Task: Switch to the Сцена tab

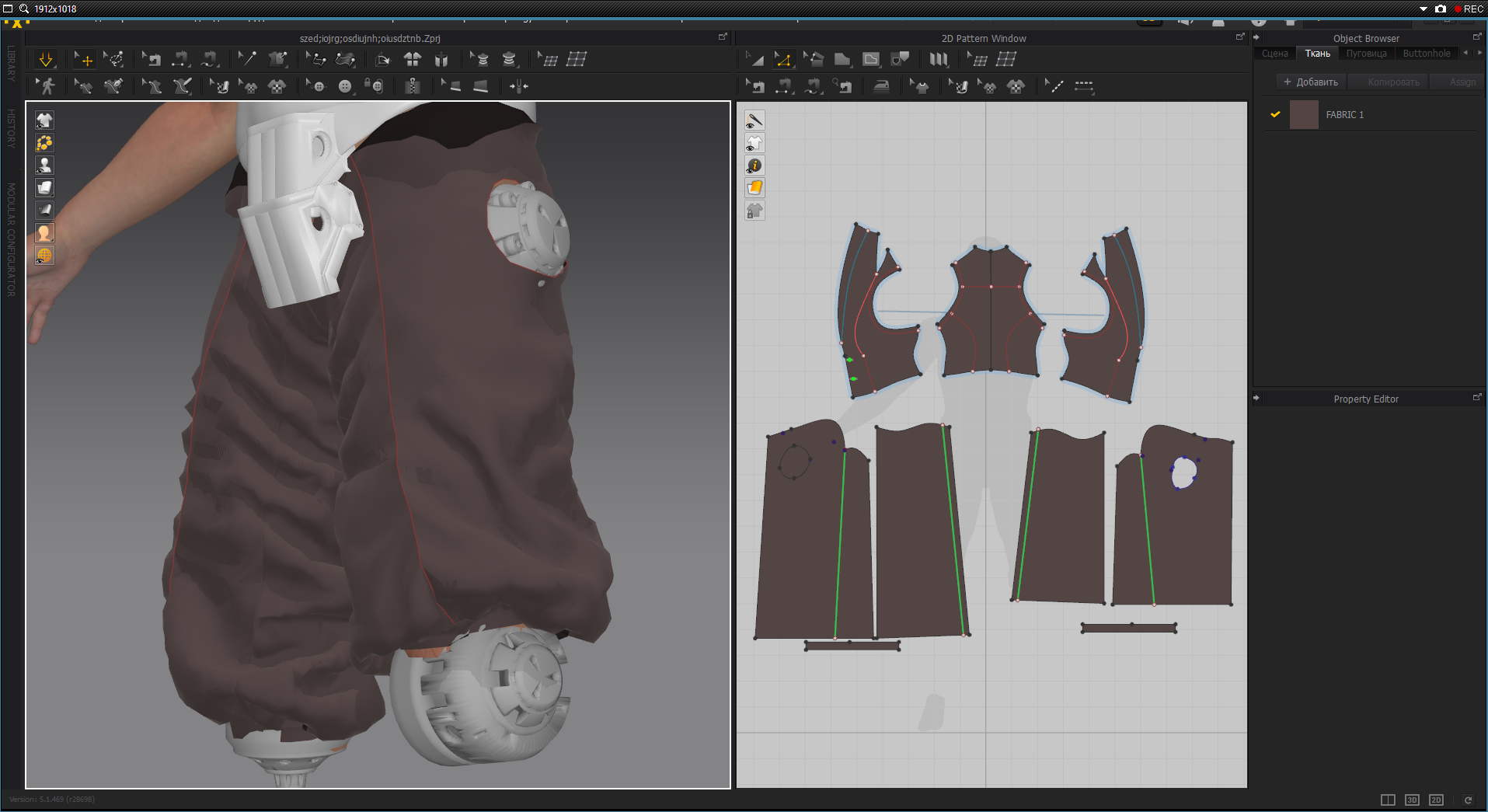Action: (1274, 54)
